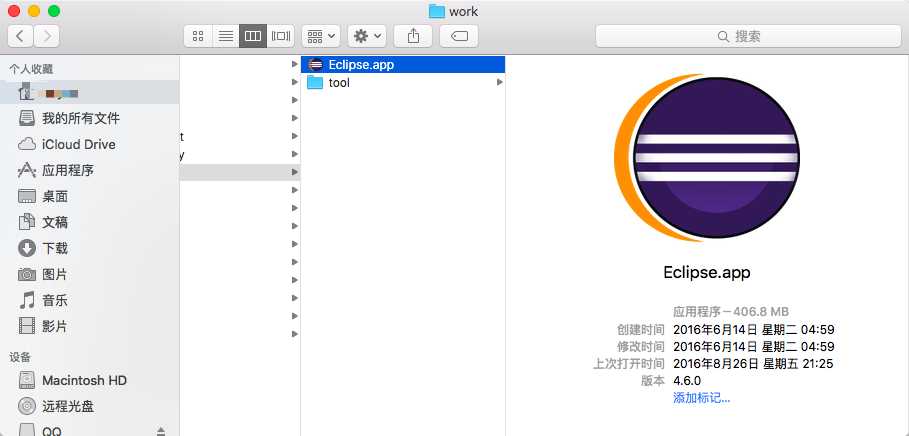Click the yellow minimize window button
The image size is (909, 436).
pyautogui.click(x=34, y=11)
